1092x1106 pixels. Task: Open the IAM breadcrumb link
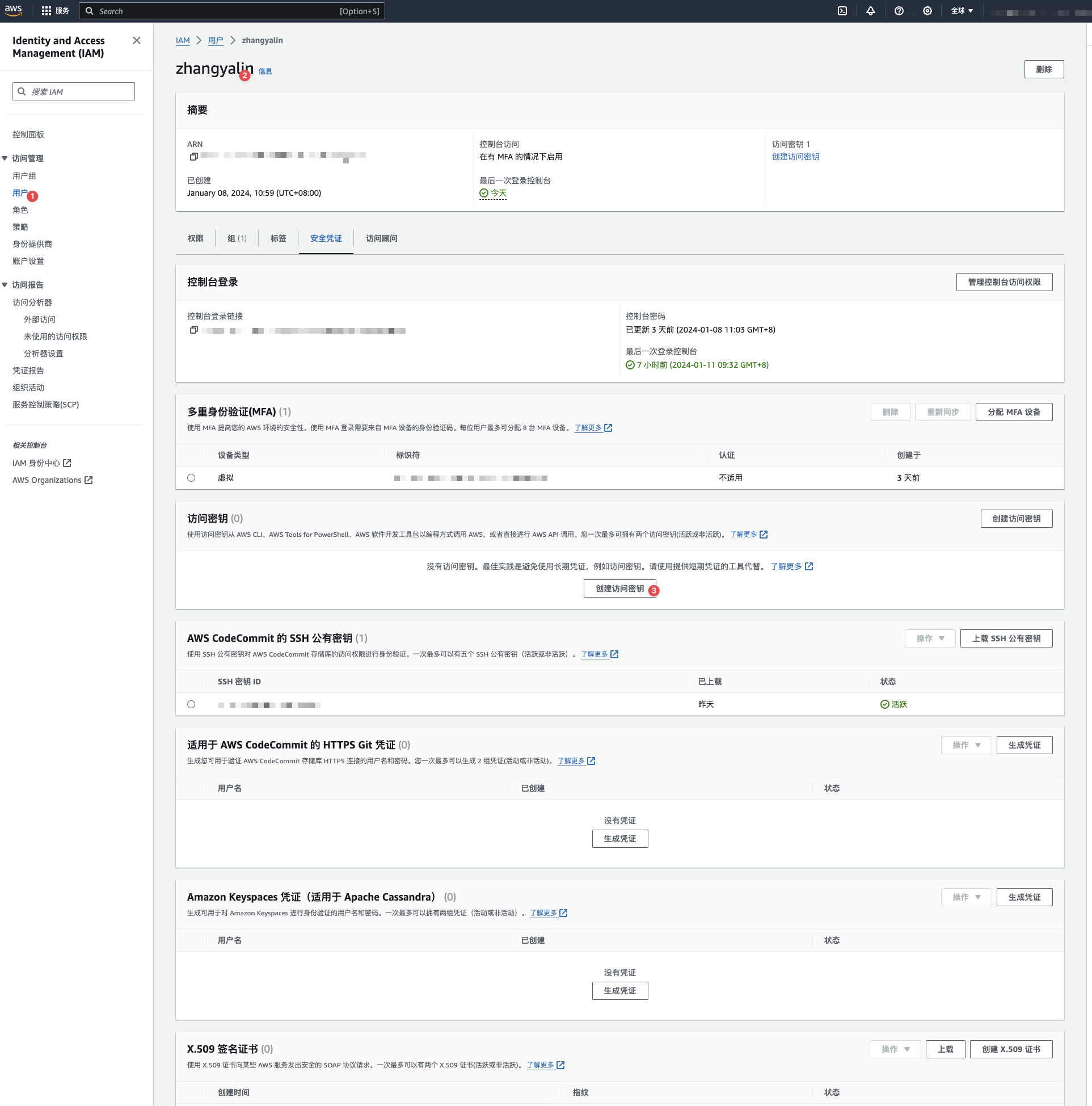click(183, 40)
